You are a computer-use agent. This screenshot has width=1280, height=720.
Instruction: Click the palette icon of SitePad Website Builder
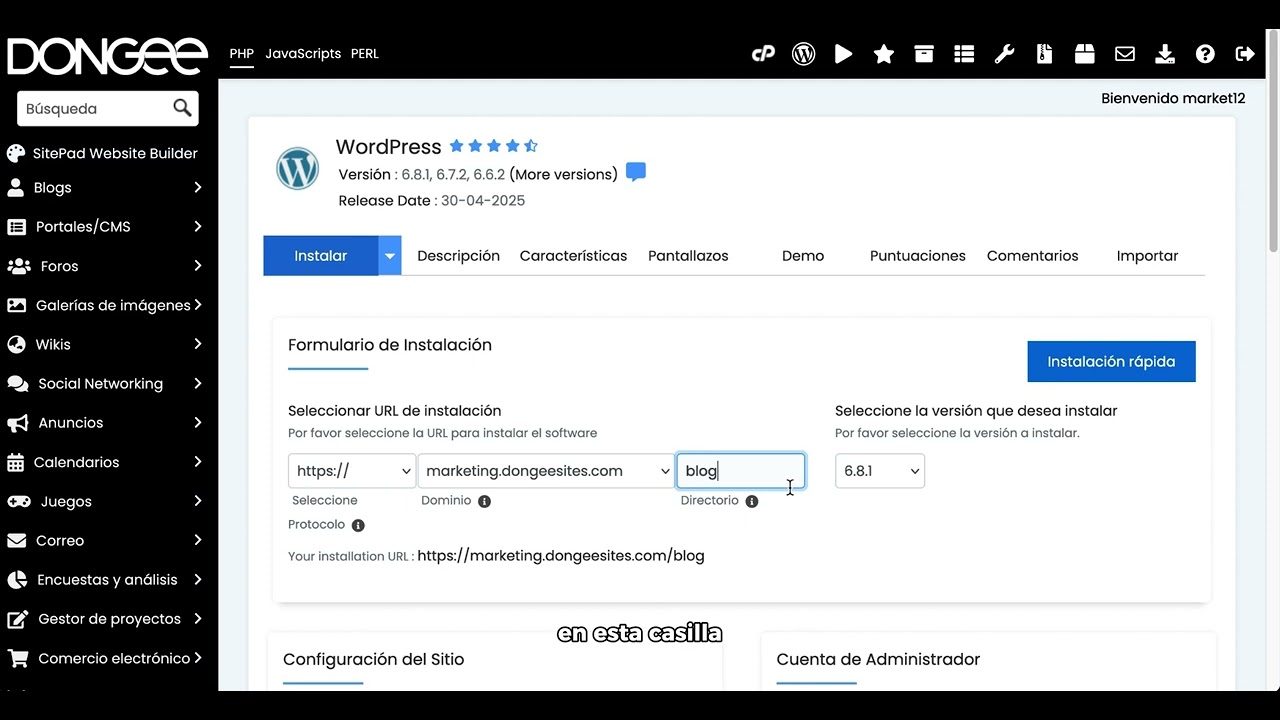pos(15,153)
